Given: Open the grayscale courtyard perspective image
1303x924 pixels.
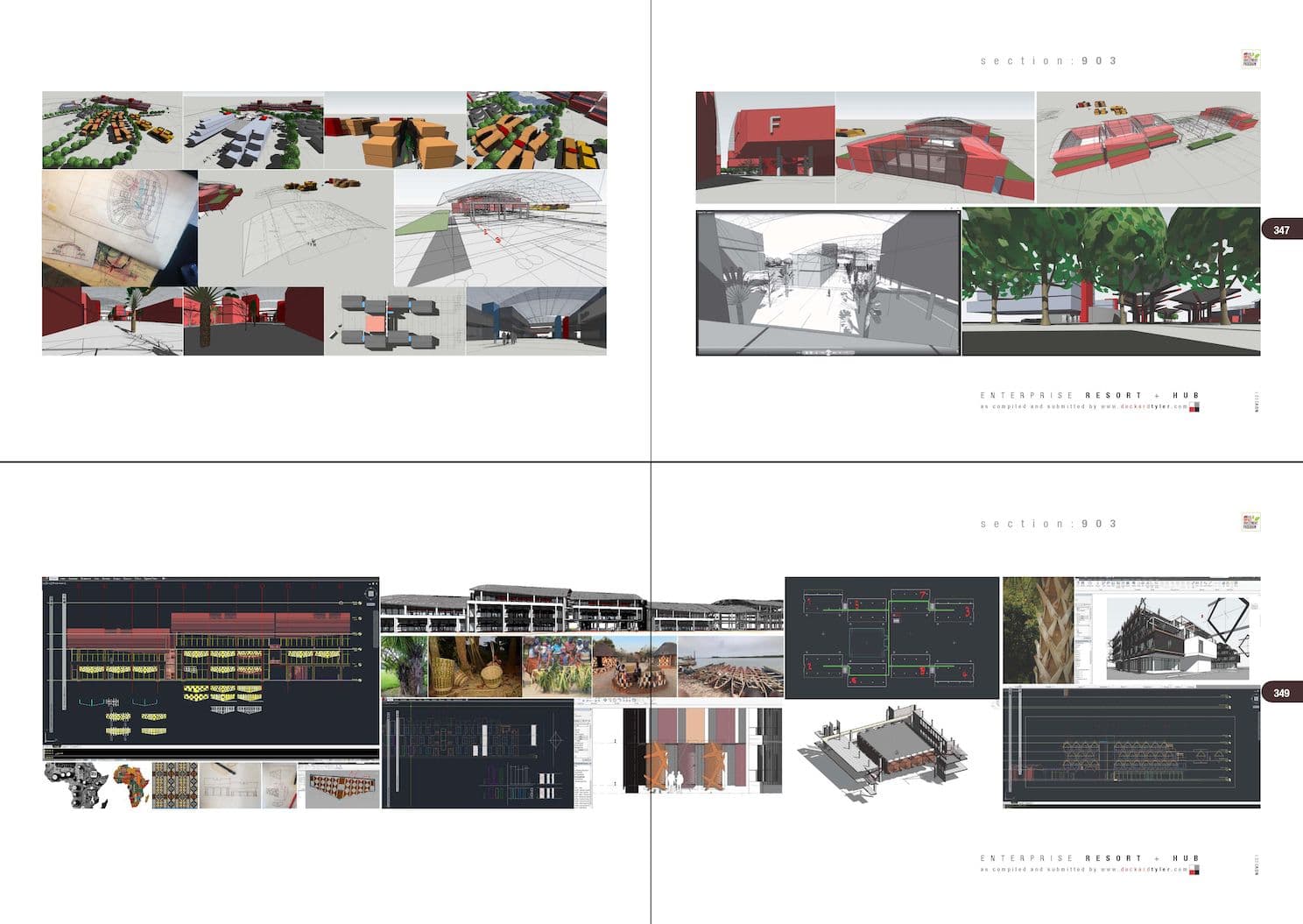Looking at the screenshot, I should tap(828, 281).
